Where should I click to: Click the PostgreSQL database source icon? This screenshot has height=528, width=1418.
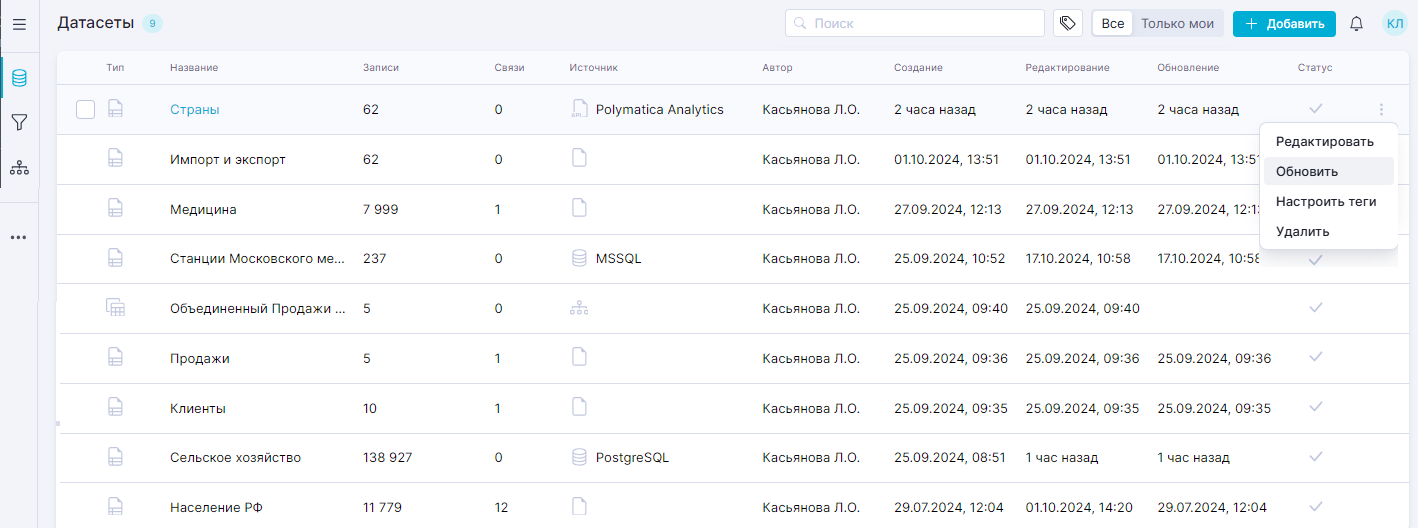[x=579, y=458]
